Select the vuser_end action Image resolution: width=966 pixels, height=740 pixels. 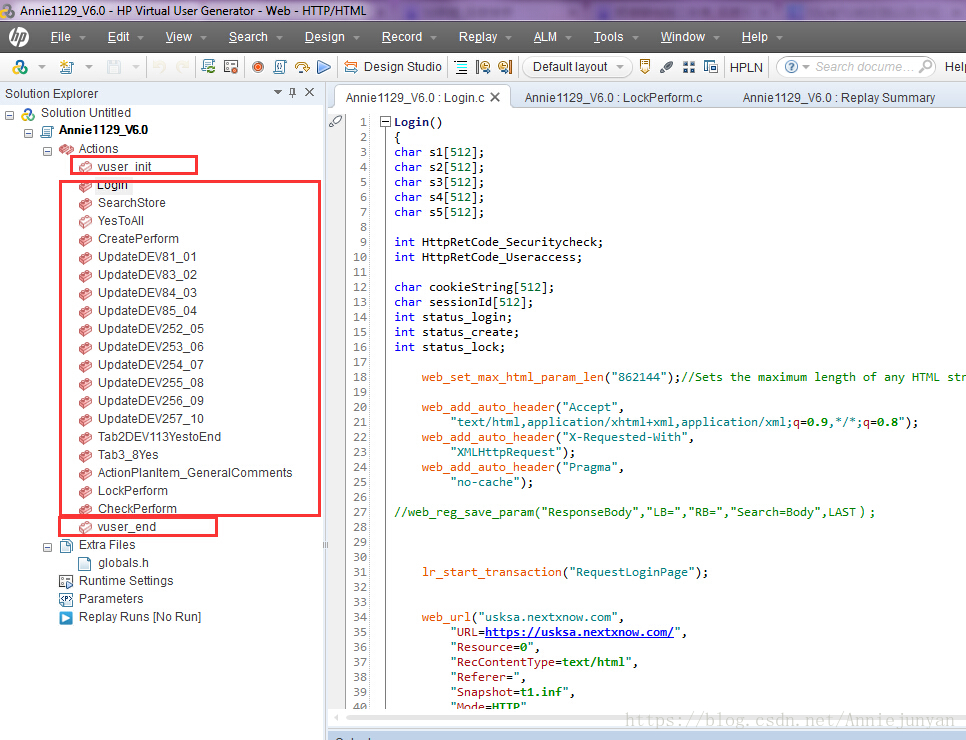[126, 527]
